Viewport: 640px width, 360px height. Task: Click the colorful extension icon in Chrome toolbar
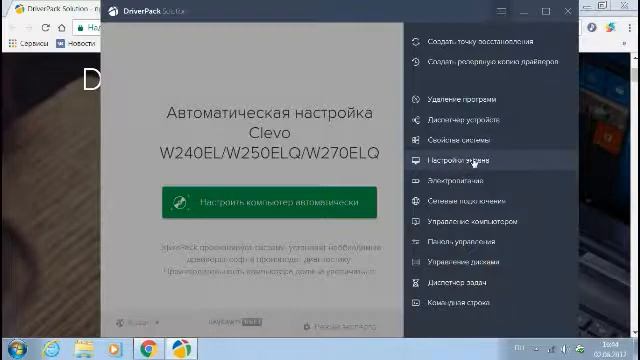[x=610, y=28]
